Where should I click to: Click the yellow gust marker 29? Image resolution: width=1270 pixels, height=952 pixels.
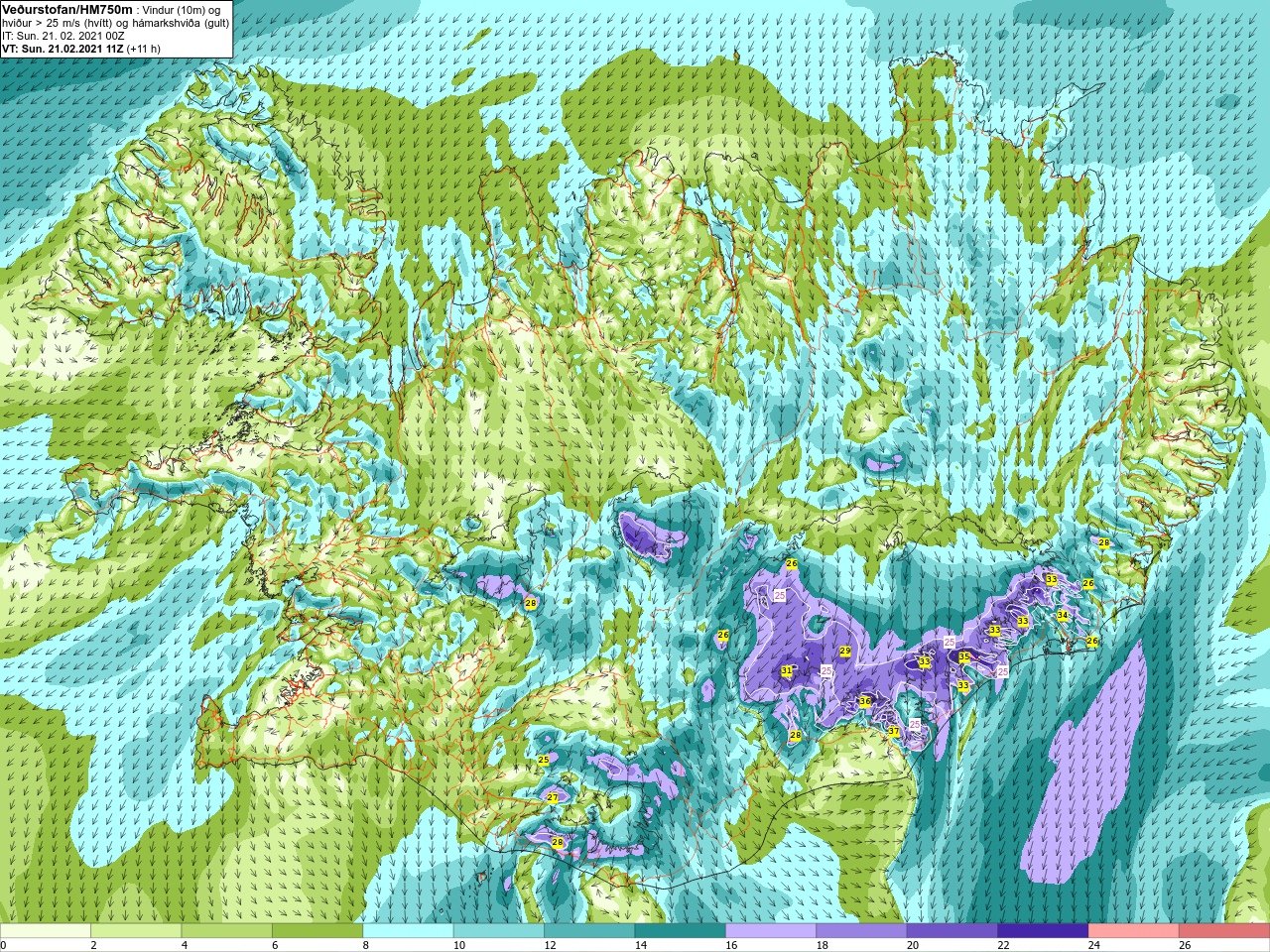(845, 651)
